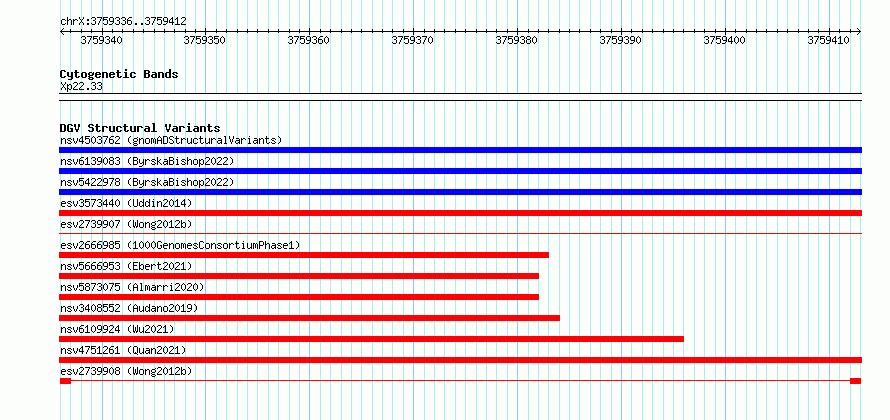Click the right arrowhead of the ruler
890x420 pixels.
[x=859, y=31]
